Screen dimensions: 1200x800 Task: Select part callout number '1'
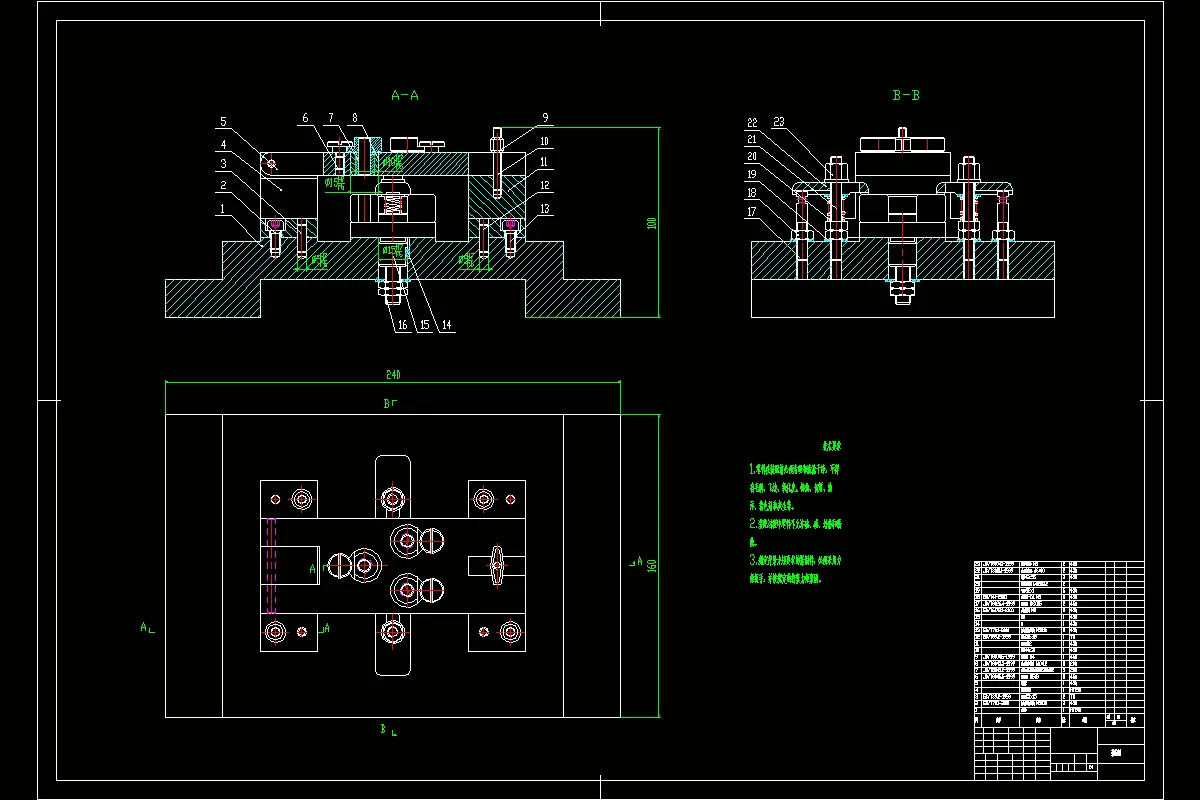[x=224, y=209]
